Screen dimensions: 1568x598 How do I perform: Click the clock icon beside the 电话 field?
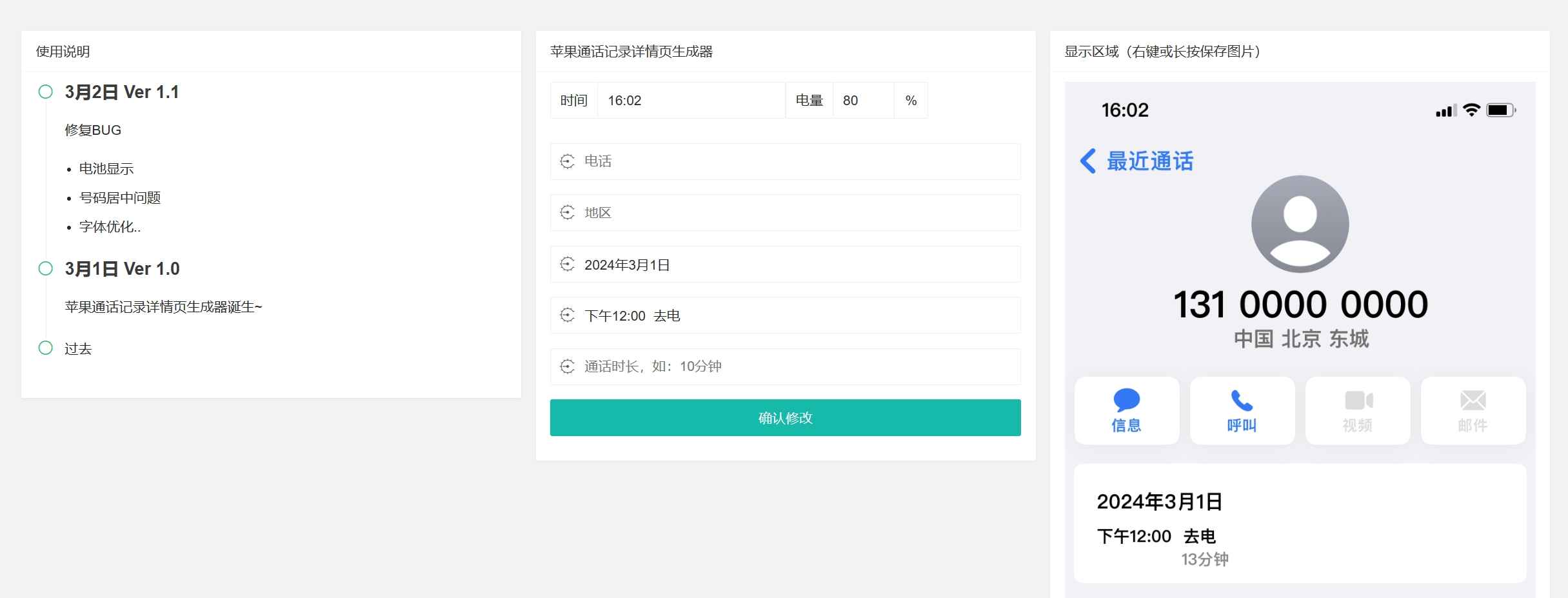566,161
